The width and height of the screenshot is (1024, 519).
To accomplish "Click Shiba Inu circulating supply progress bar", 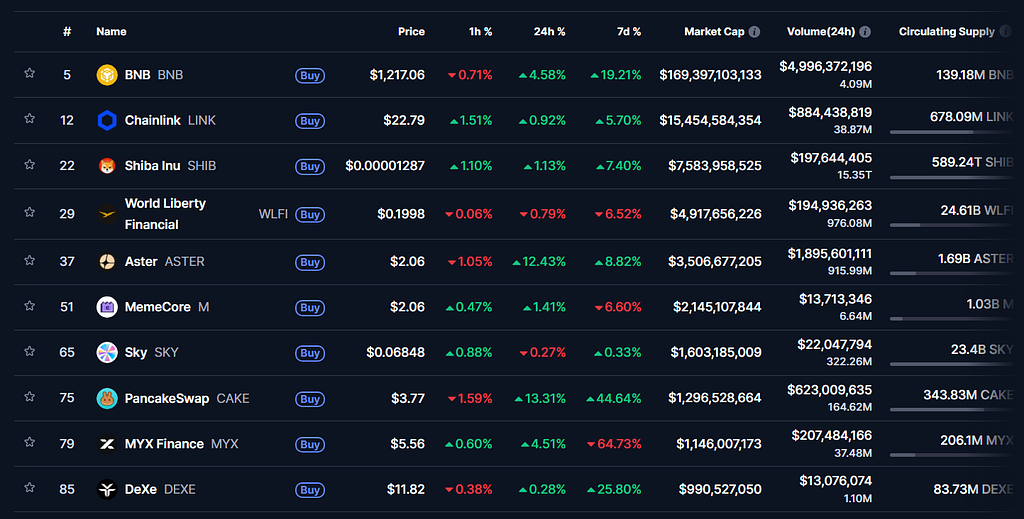I will pos(952,178).
